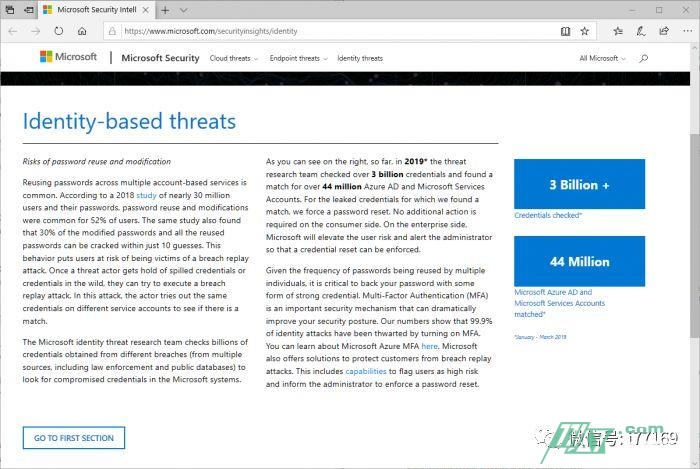Click the browser Back arrow
The image size is (700, 469).
[x=13, y=31]
